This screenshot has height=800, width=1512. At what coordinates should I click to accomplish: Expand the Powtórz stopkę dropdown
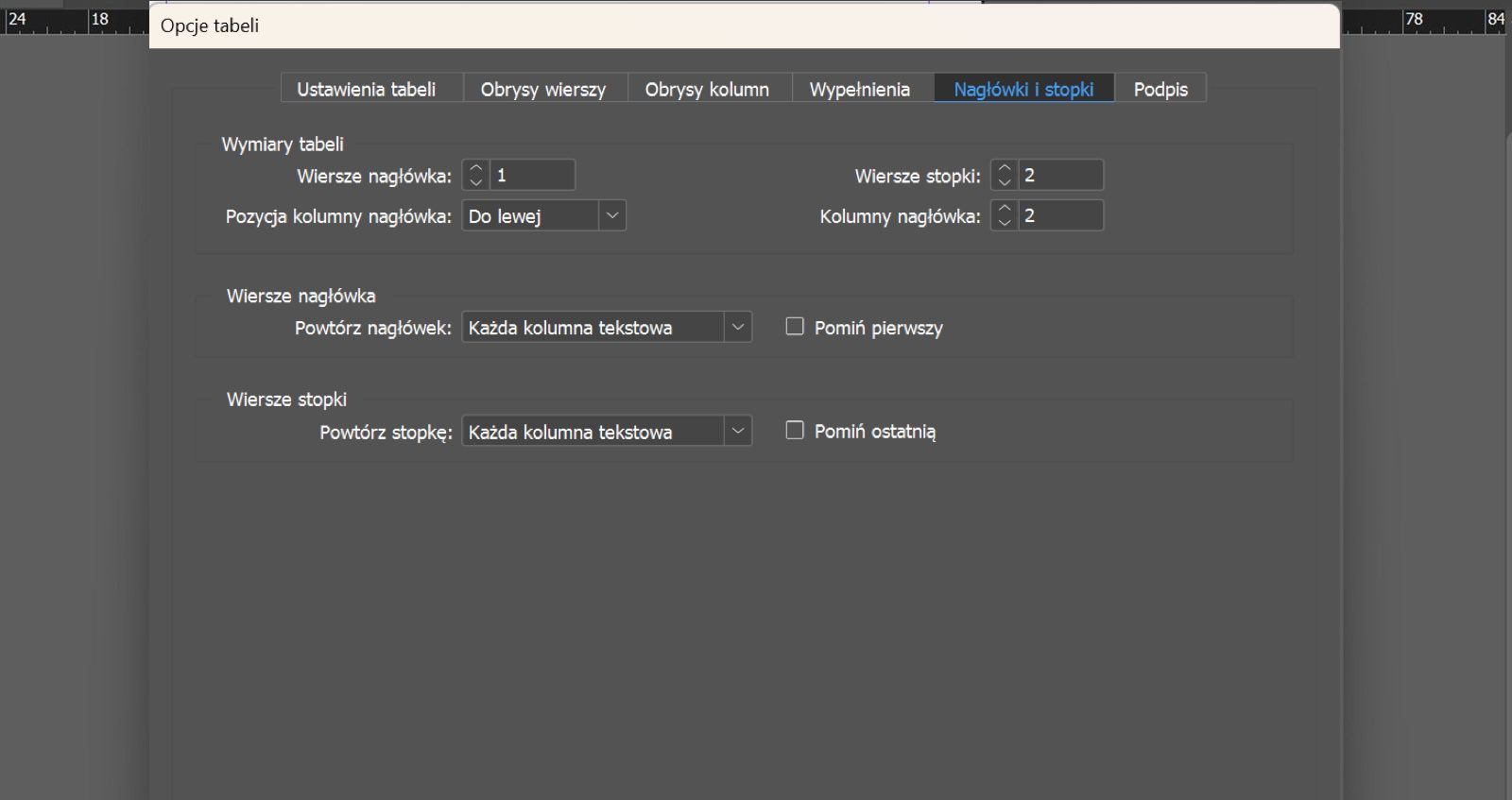tap(607, 431)
